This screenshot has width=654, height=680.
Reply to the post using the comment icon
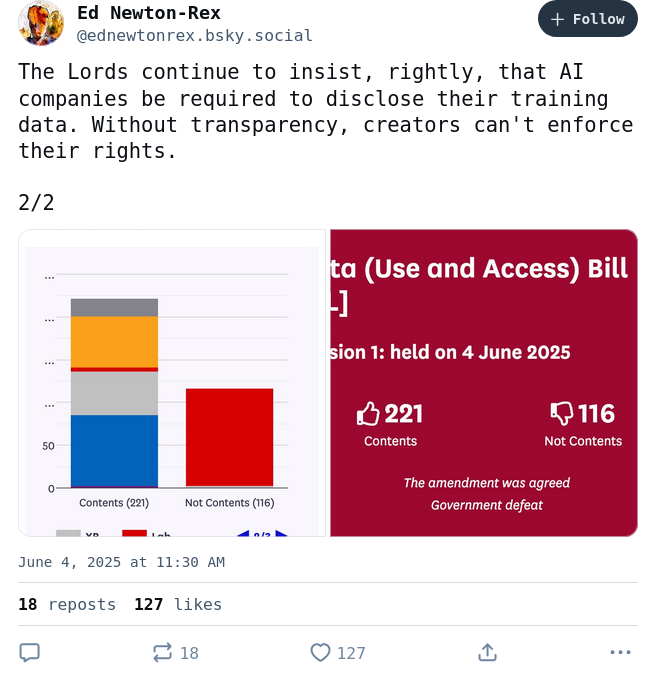click(29, 652)
